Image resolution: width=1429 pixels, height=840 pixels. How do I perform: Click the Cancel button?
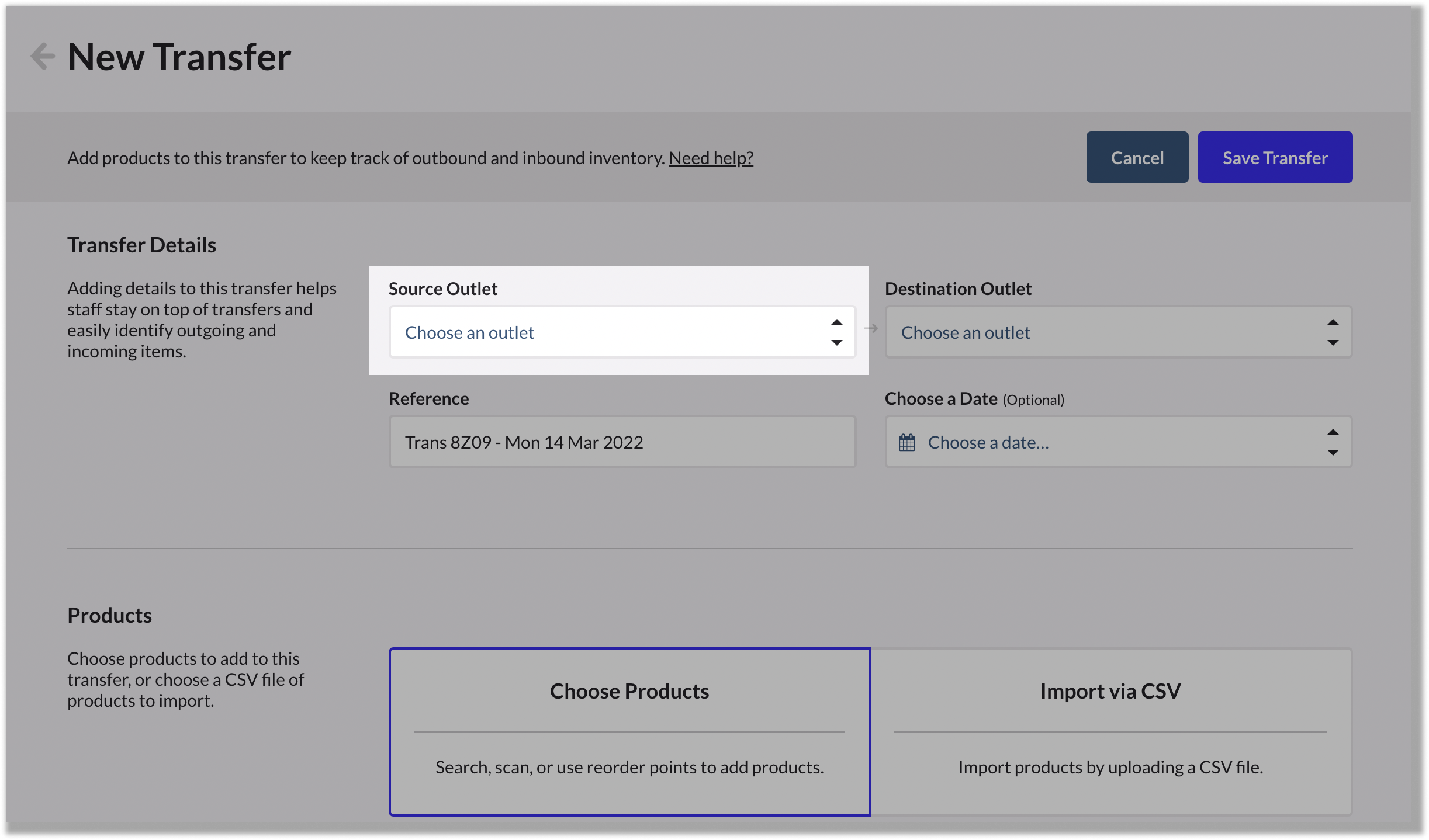[1137, 157]
